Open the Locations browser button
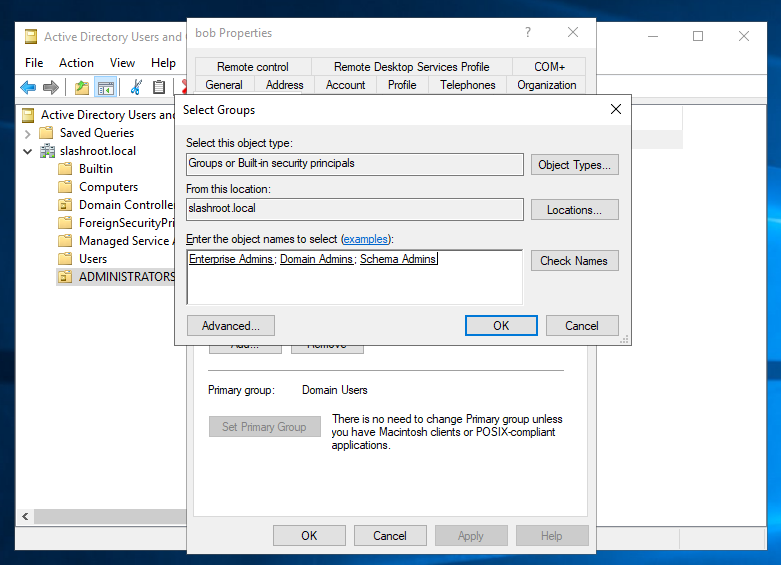Viewport: 781px width, 565px height. 574,210
